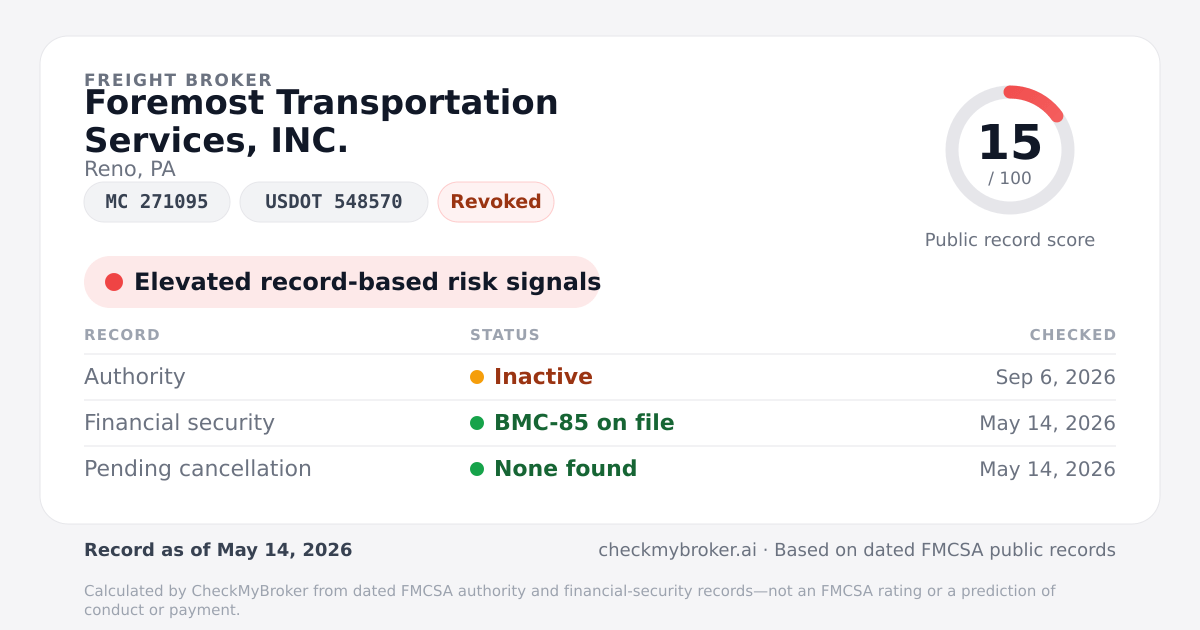Click the green dot beside None found
Viewport: 1200px width, 630px height.
[x=477, y=469]
